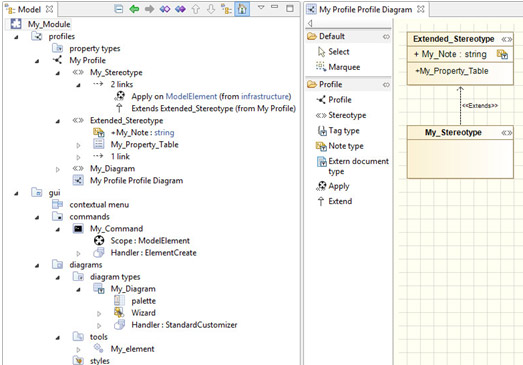
Task: Pin the Default palette drawer
Action: [386, 36]
